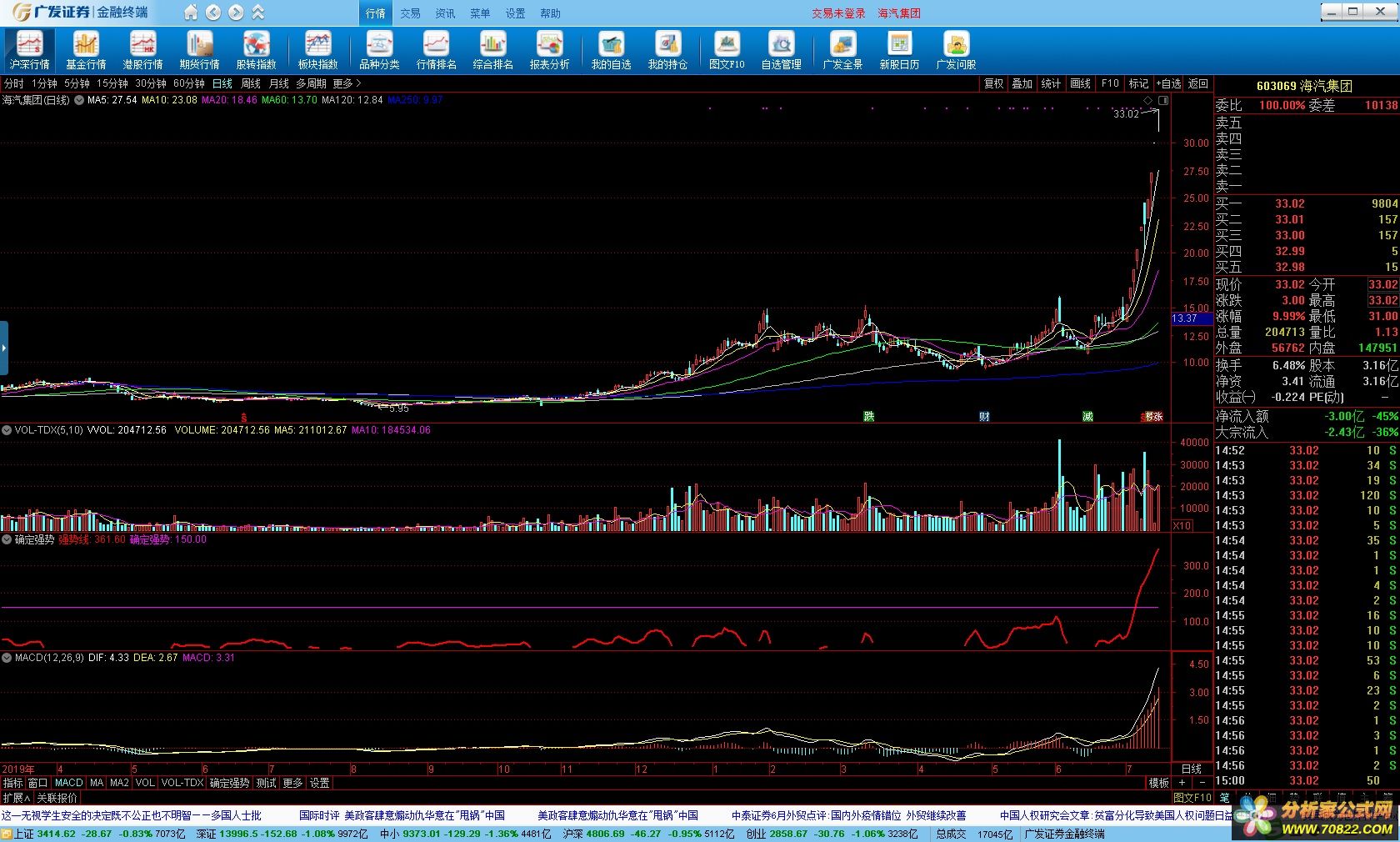Select 30分钟 chart period

151,83
